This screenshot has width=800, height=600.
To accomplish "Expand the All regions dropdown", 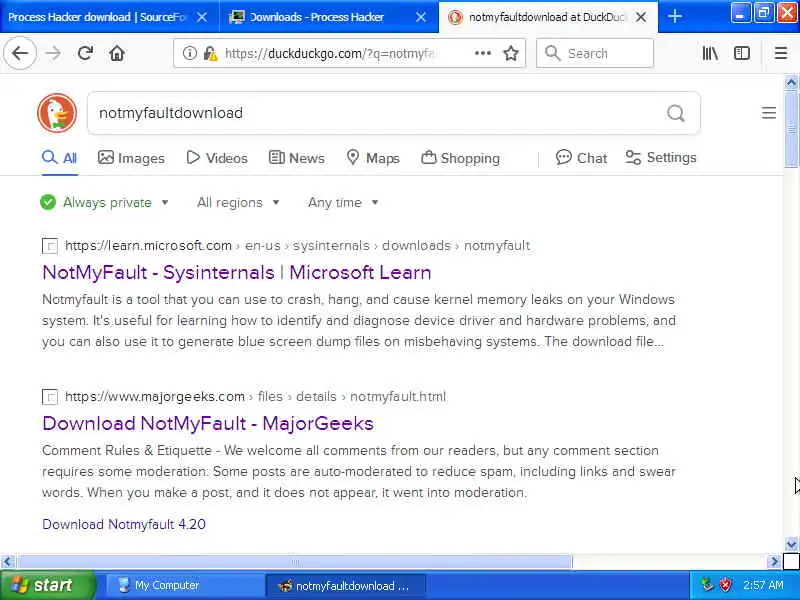I will 238,203.
